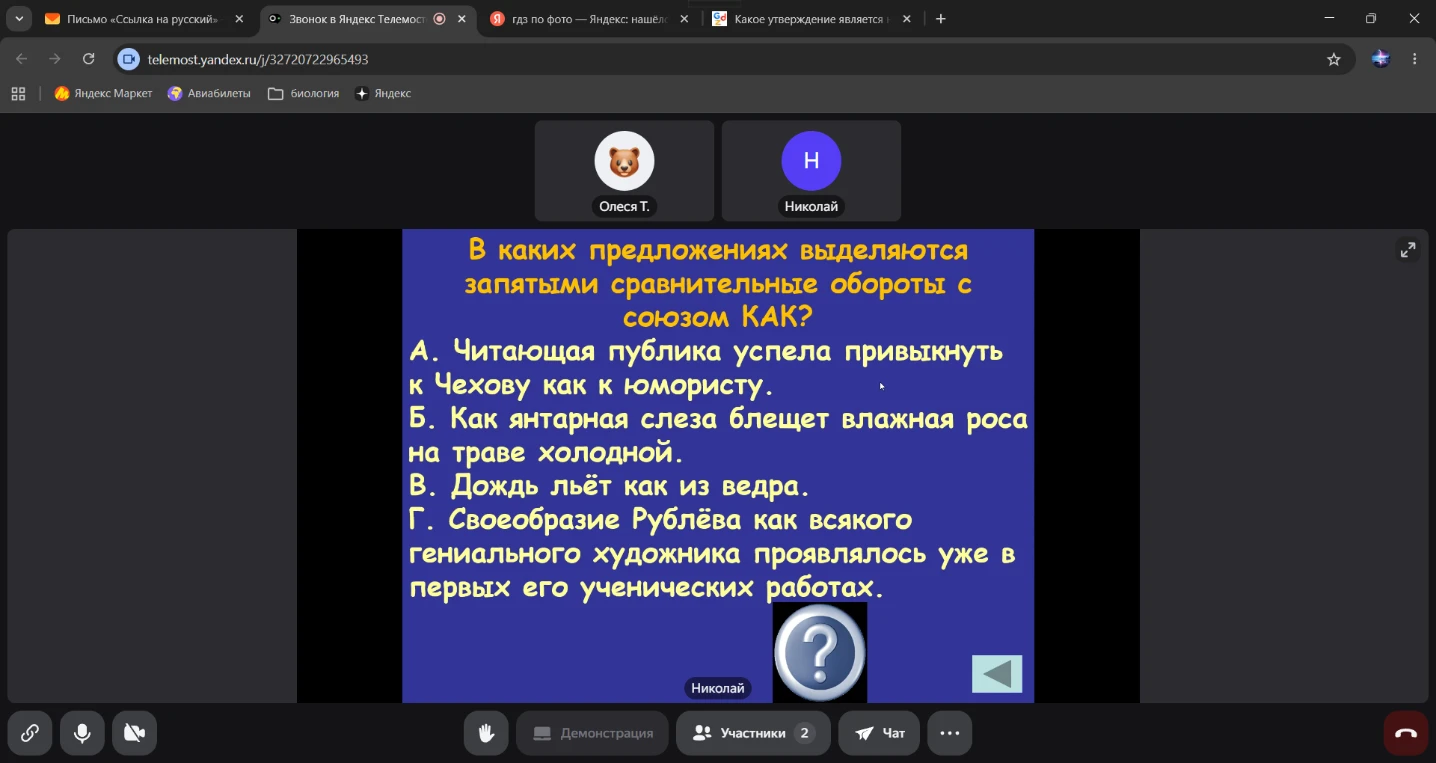Open the Участники participants list
Screen dimensions: 1436x763
(x=753, y=733)
